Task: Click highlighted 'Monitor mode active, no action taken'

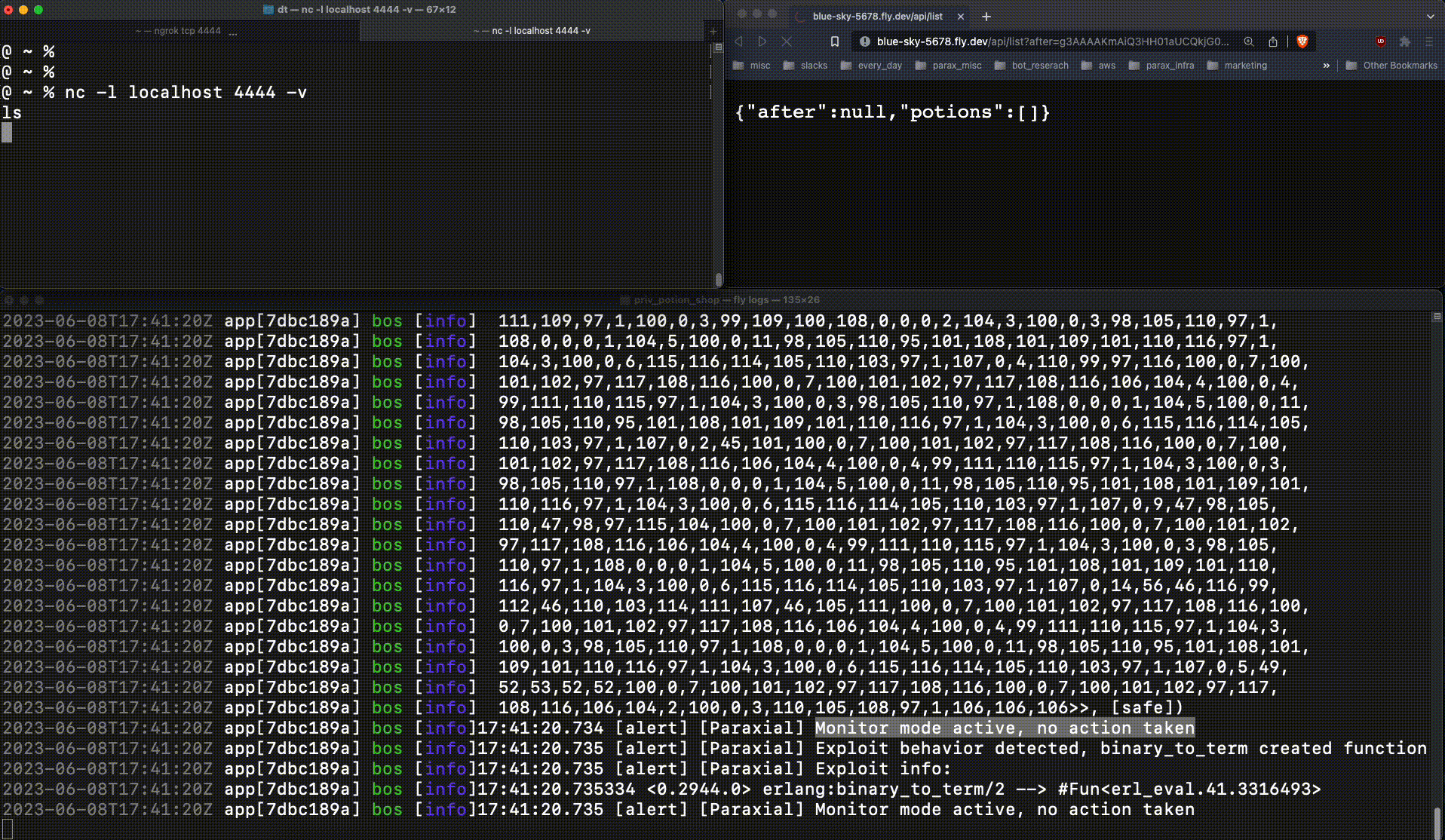Action: (1005, 728)
